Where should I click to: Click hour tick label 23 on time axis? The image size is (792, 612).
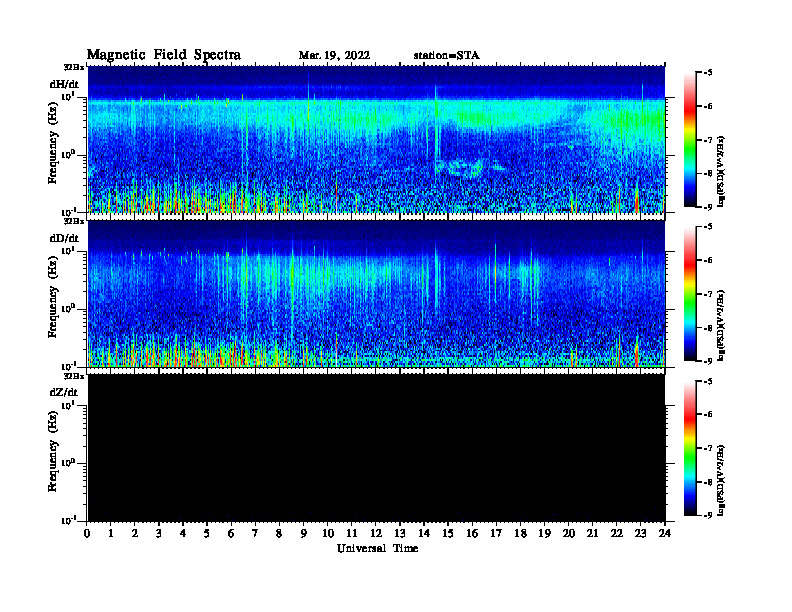click(640, 534)
